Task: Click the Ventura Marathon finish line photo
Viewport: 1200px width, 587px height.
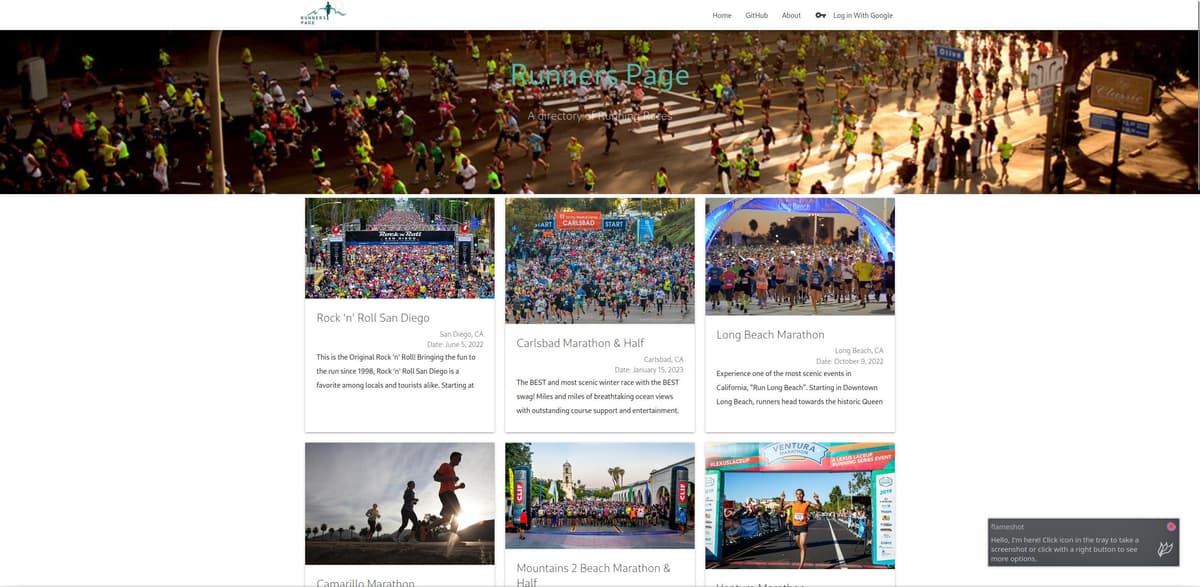Action: [799, 504]
